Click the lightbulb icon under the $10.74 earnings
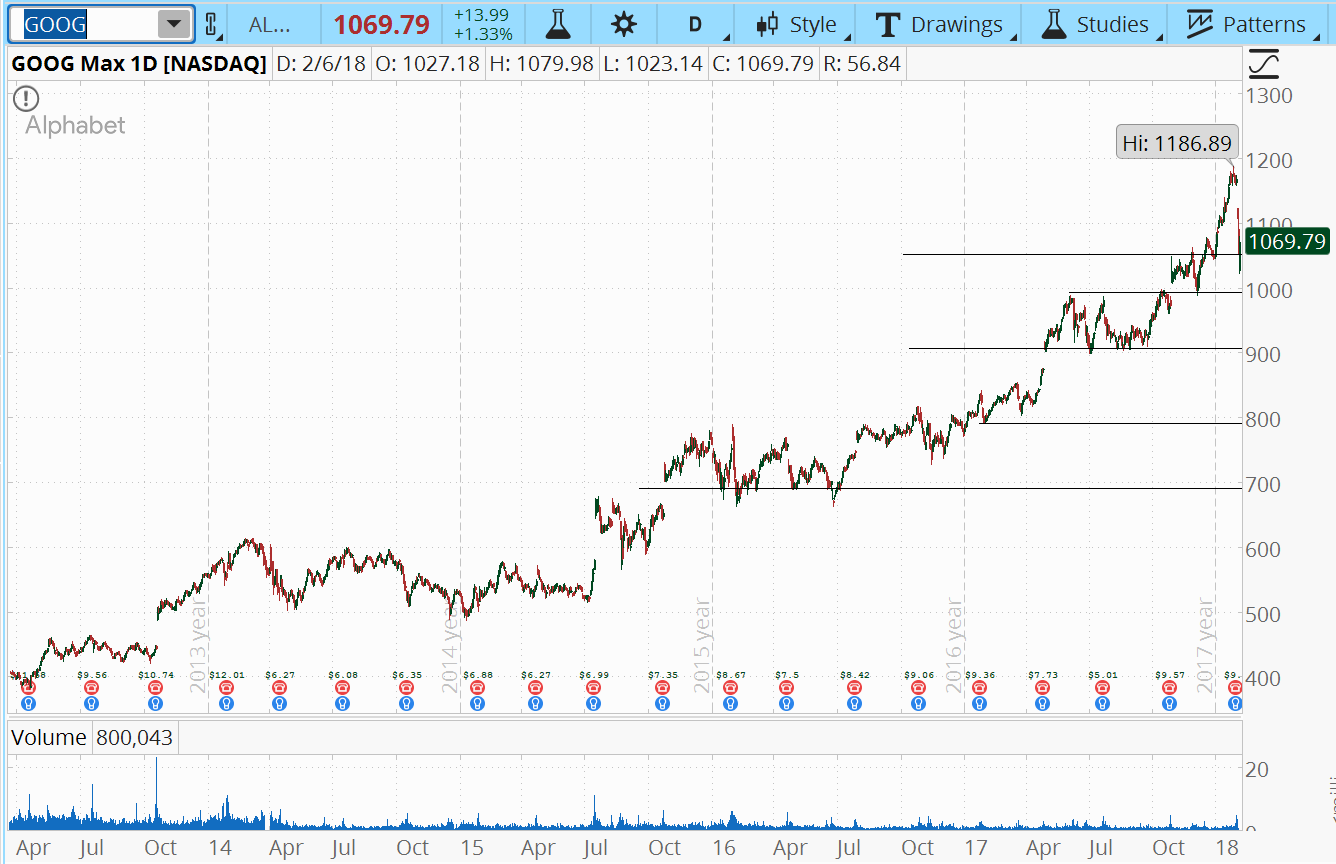1336x864 pixels. click(x=155, y=704)
